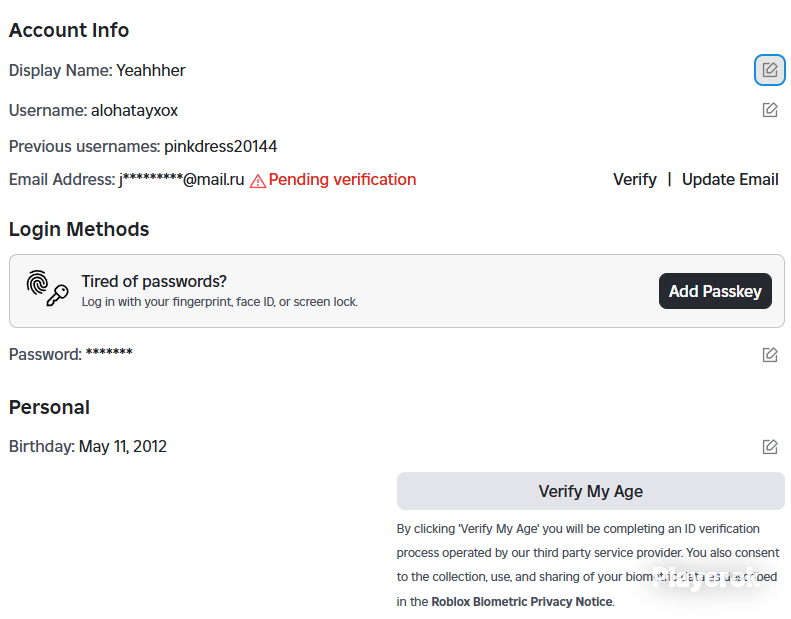Open the Roblox Biometric Privacy Notice
791x619 pixels.
[x=522, y=601]
